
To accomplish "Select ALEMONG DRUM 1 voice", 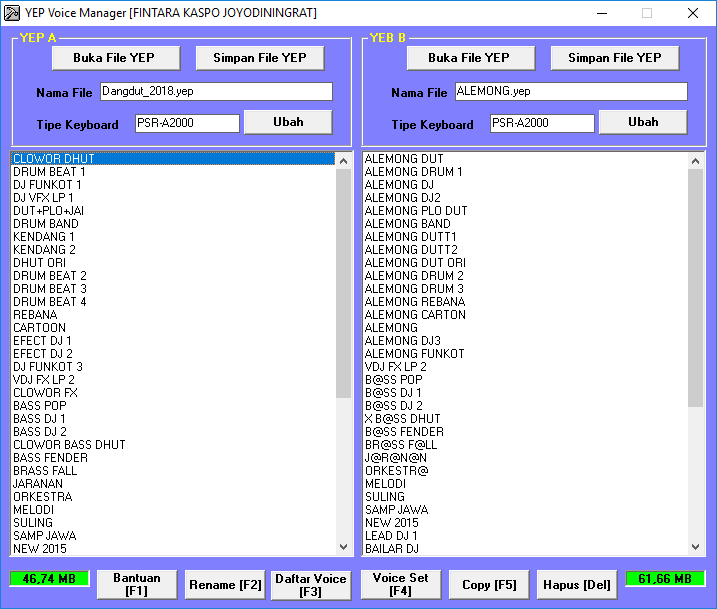I will 525,171.
